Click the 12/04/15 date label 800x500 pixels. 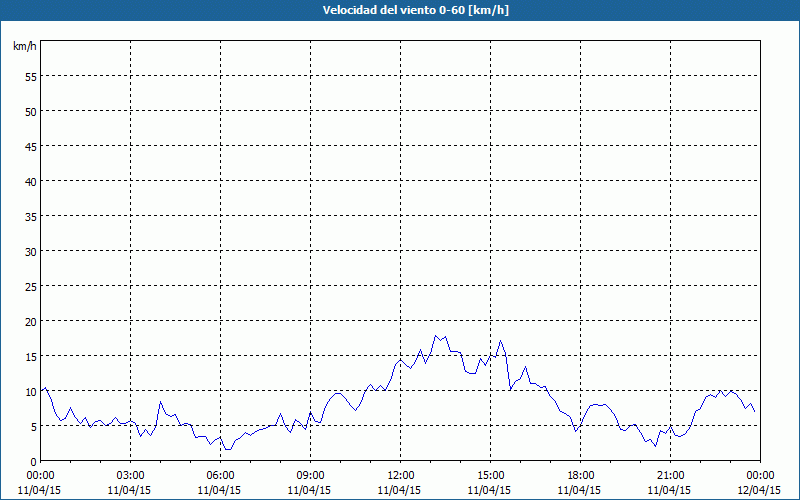759,490
